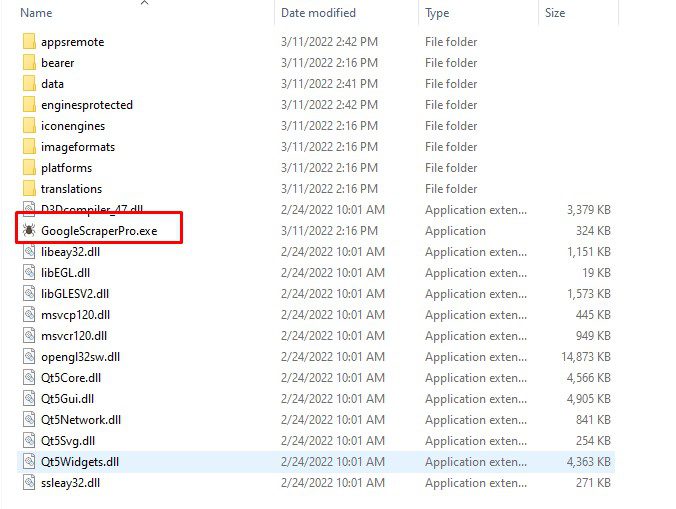Click the 324 KB size of GoogleScraperPro.exe
The image size is (676, 509).
[593, 231]
